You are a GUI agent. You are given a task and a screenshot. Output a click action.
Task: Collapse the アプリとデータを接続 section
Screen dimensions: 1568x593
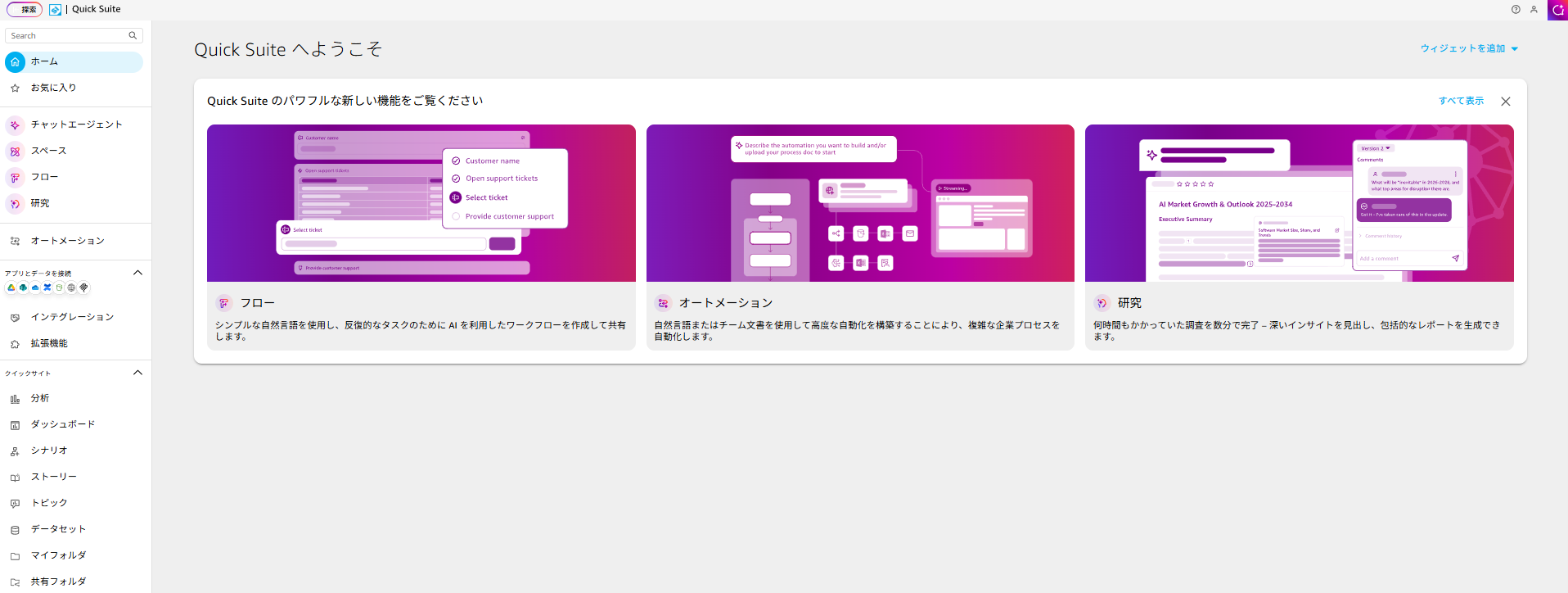(x=137, y=273)
